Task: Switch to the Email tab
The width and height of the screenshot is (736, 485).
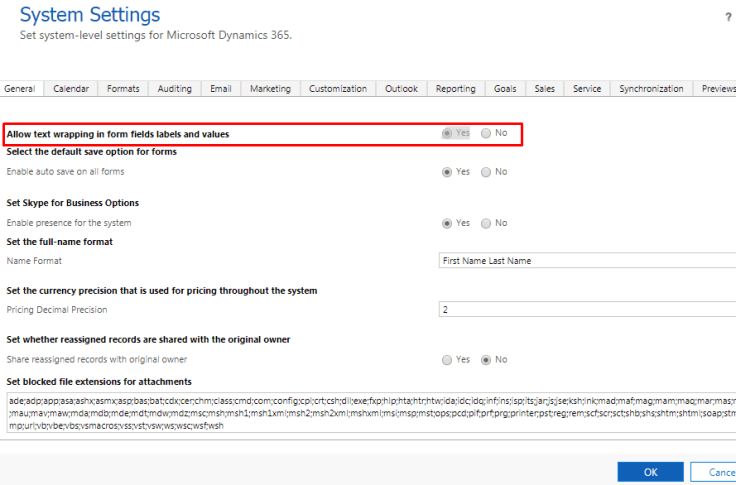Action: pyautogui.click(x=221, y=89)
